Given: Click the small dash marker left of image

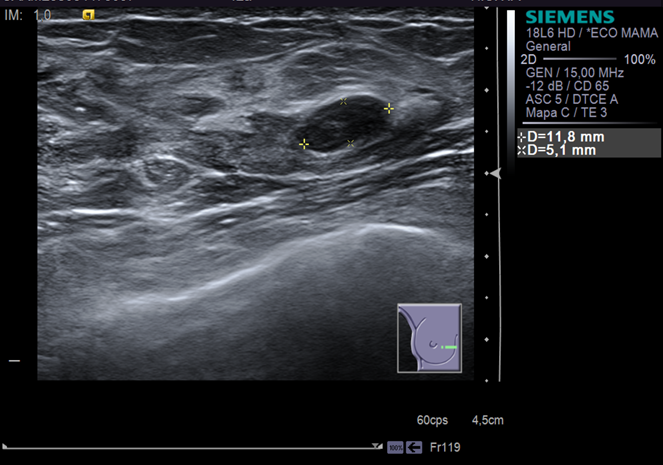Looking at the screenshot, I should tap(14, 361).
